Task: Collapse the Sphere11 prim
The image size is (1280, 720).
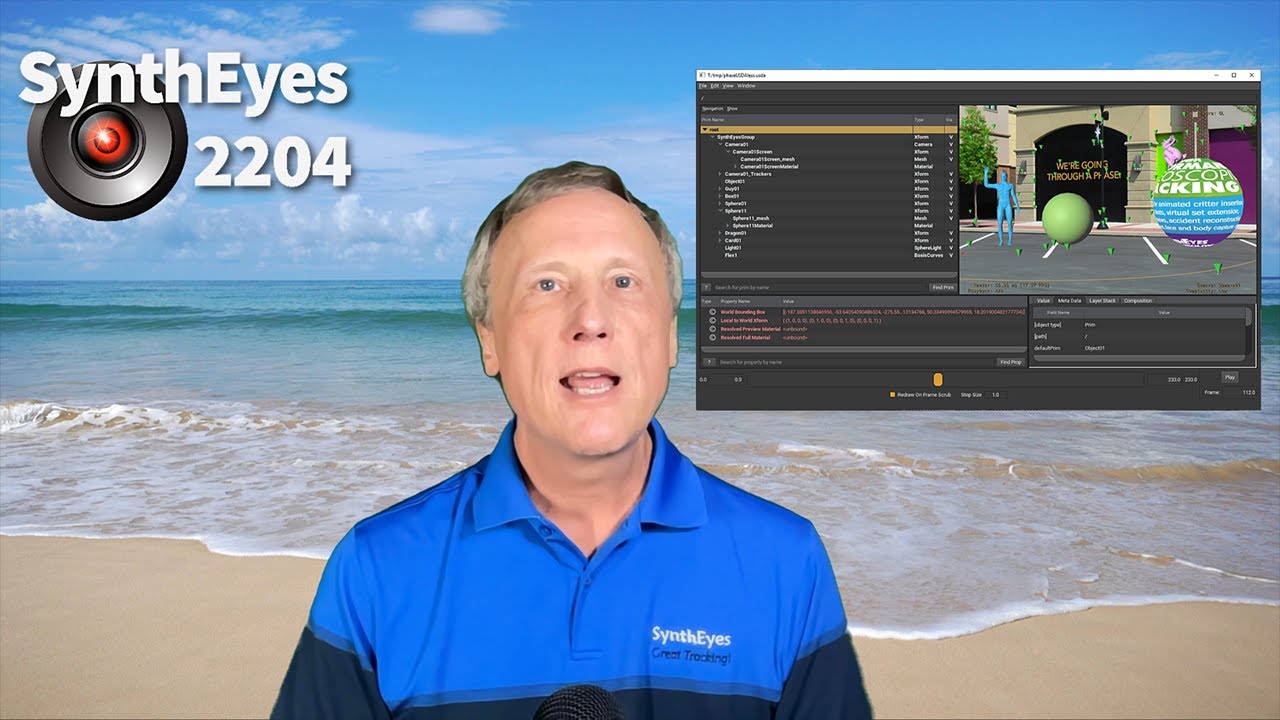Action: pyautogui.click(x=720, y=211)
